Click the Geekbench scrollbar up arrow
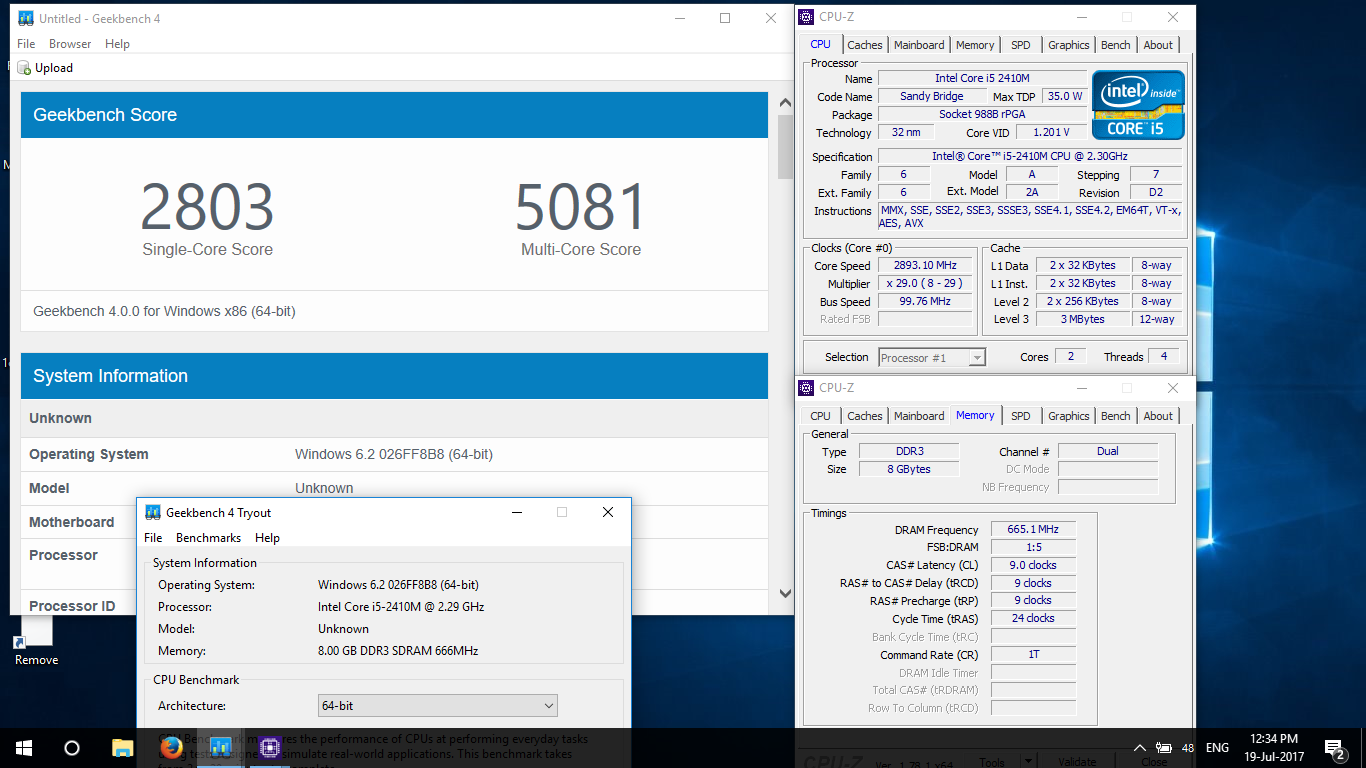Viewport: 1366px width, 768px height. (785, 102)
